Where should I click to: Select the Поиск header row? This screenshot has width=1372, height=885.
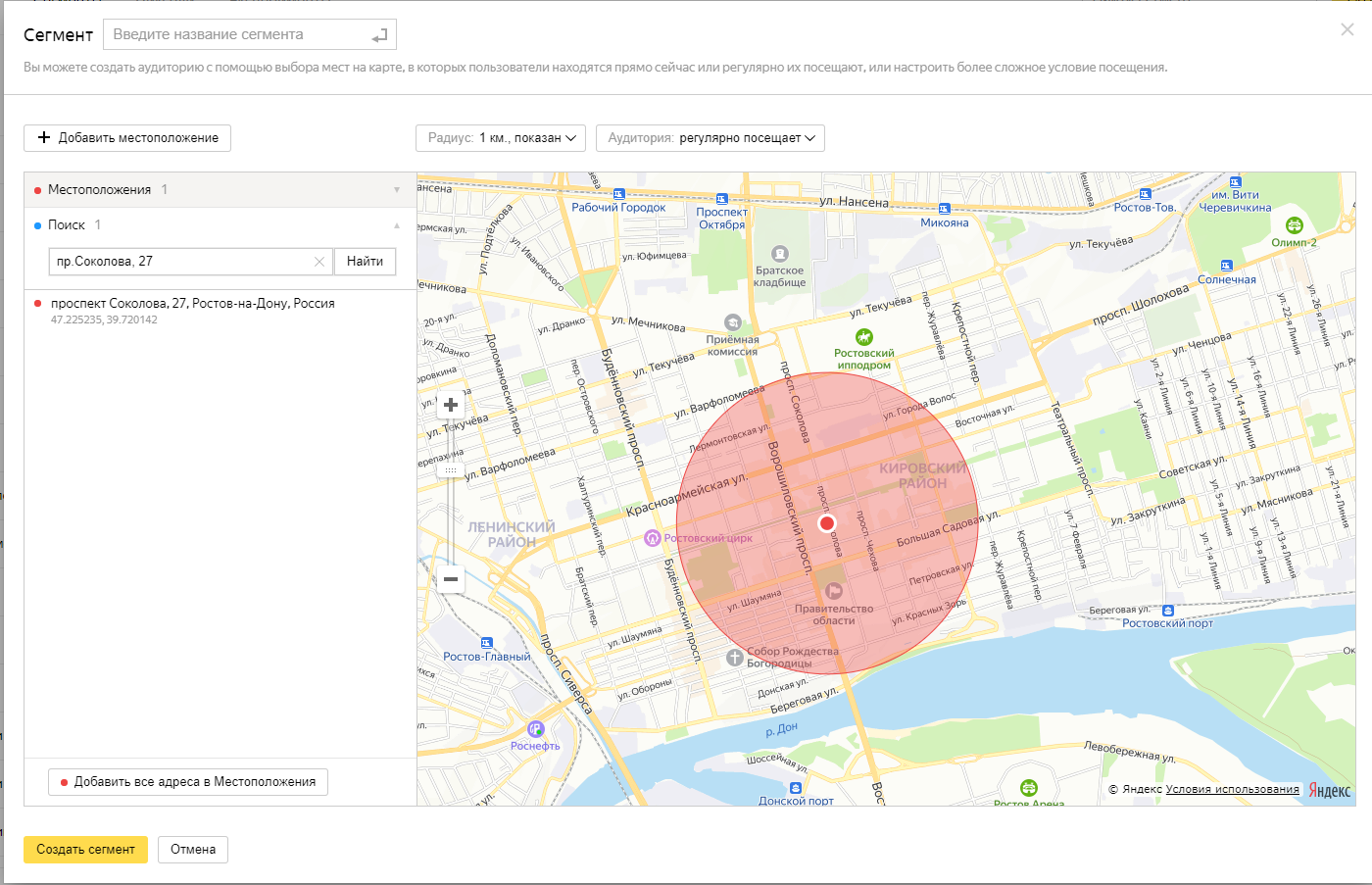[220, 225]
